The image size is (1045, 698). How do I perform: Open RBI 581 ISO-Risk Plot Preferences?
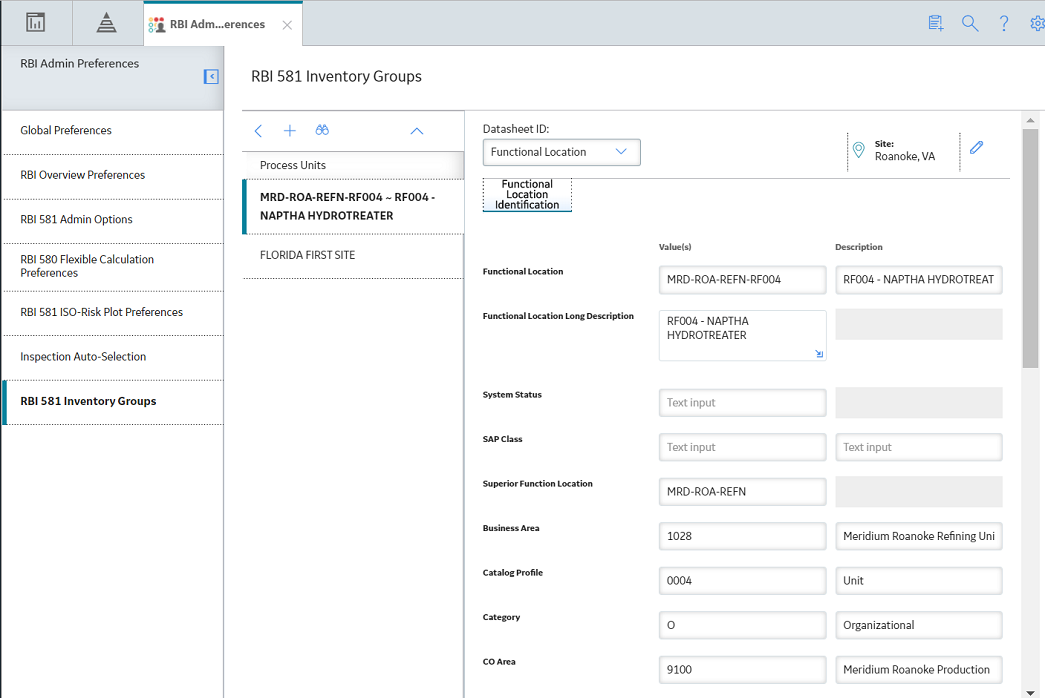[113, 313]
